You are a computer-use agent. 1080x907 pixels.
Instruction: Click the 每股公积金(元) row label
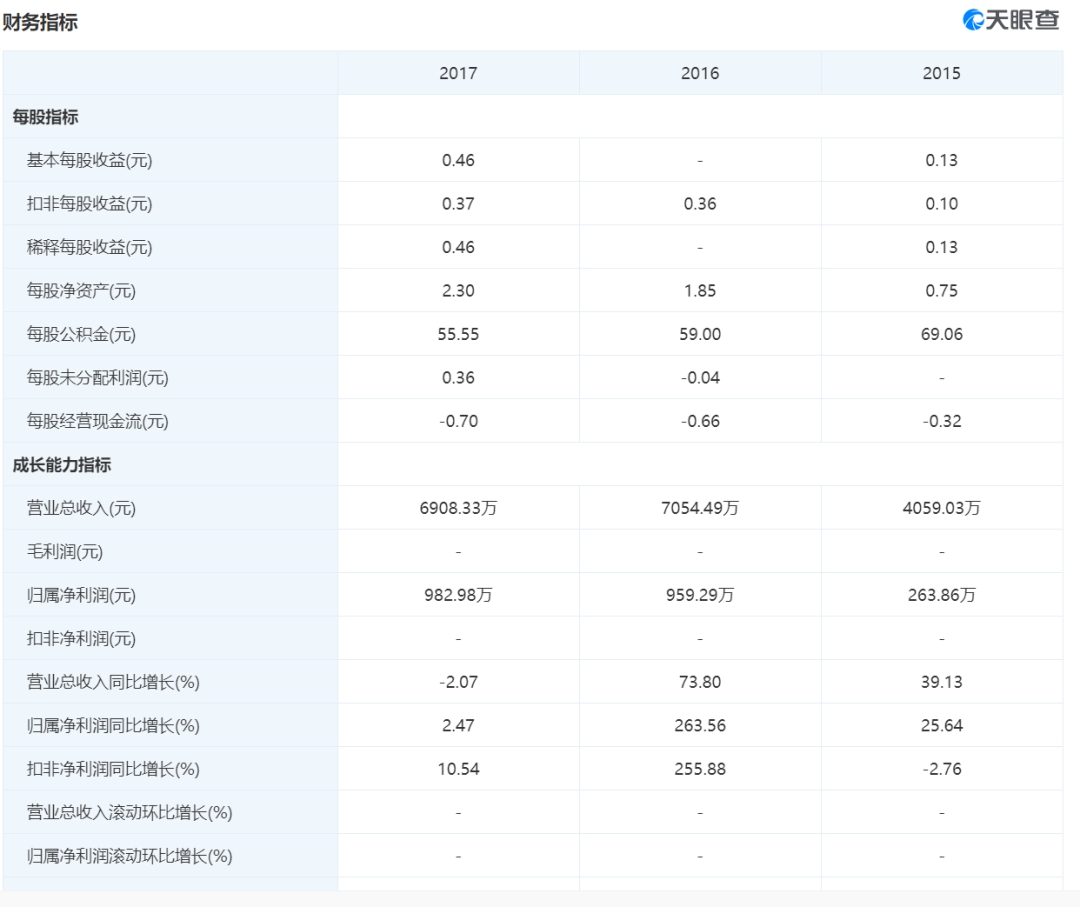coord(81,334)
